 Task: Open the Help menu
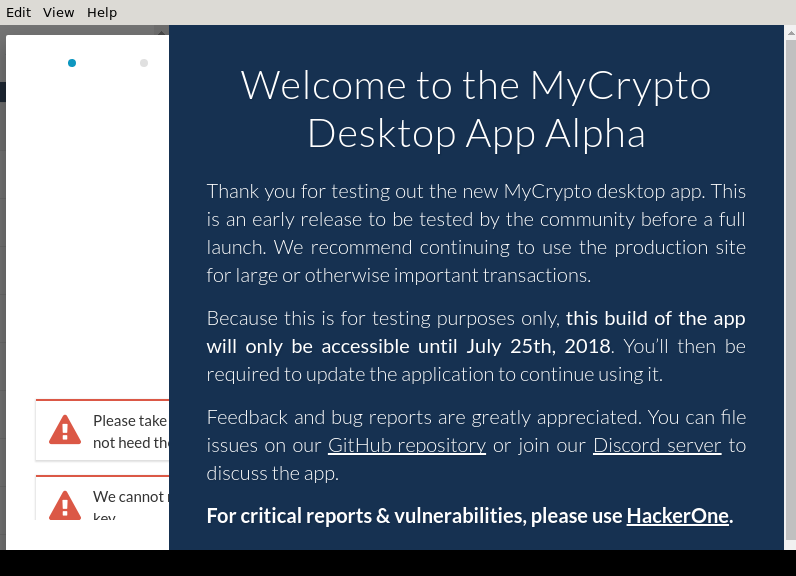point(102,12)
